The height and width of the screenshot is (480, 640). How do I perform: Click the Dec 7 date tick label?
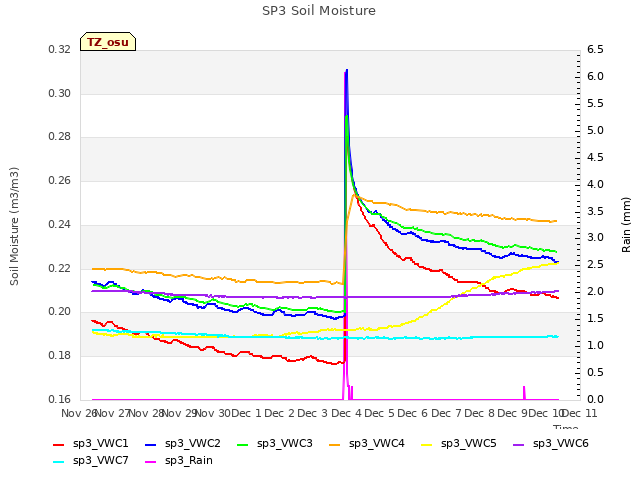[447, 414]
